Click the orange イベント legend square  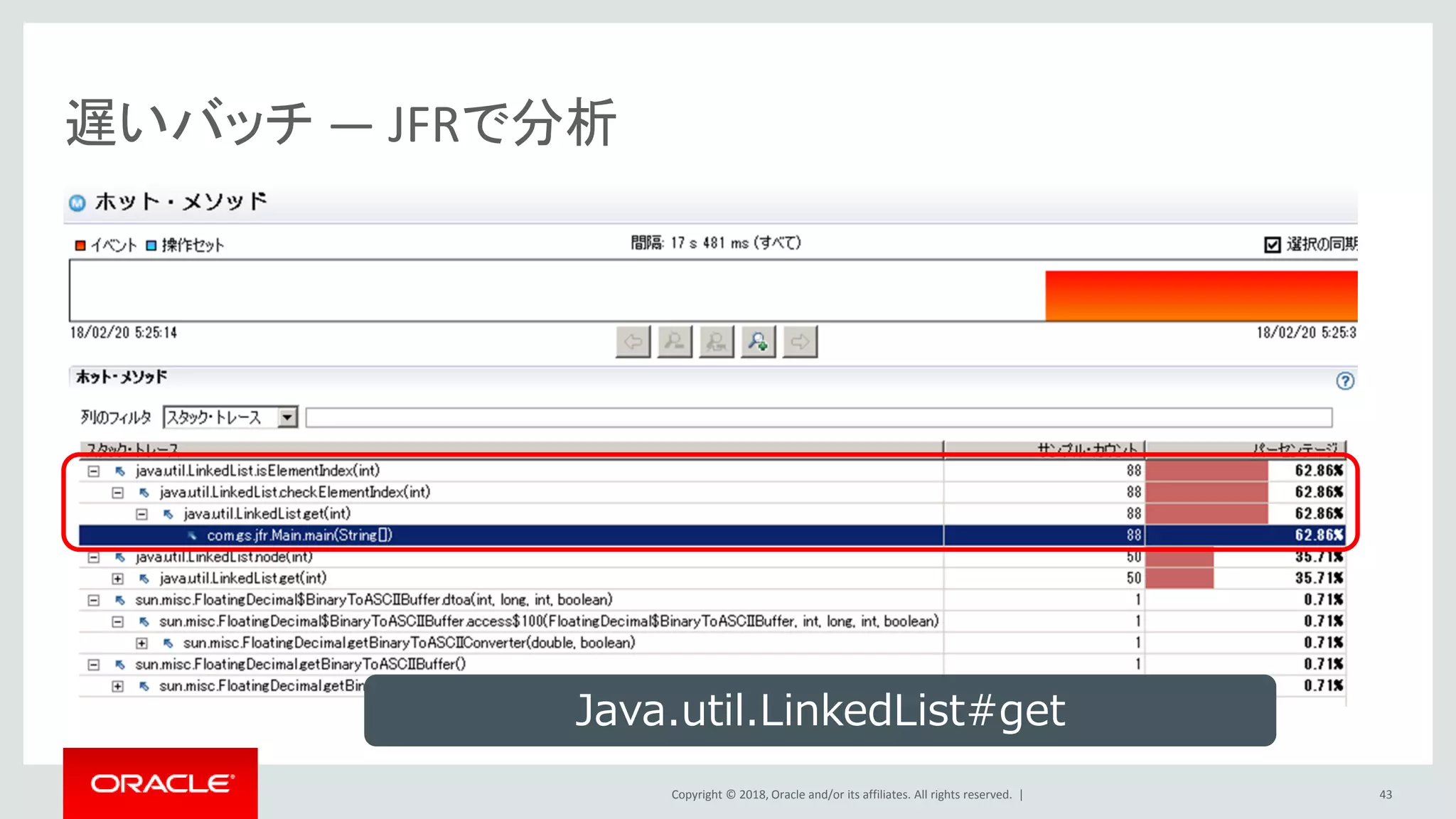click(80, 245)
